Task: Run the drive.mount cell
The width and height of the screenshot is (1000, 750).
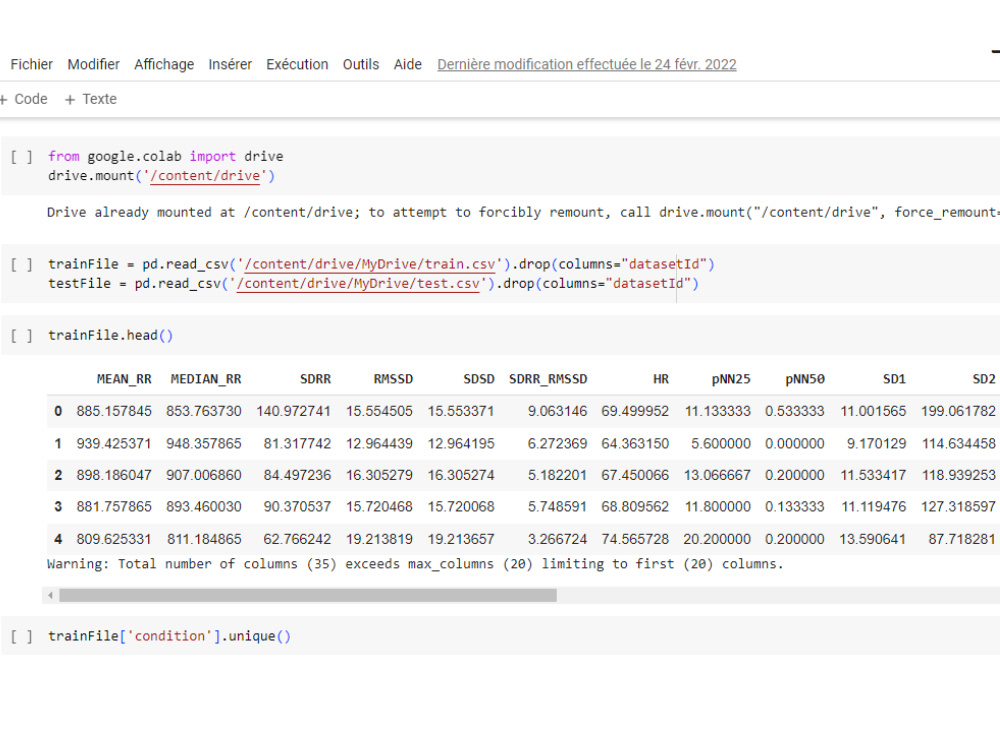Action: point(21,157)
